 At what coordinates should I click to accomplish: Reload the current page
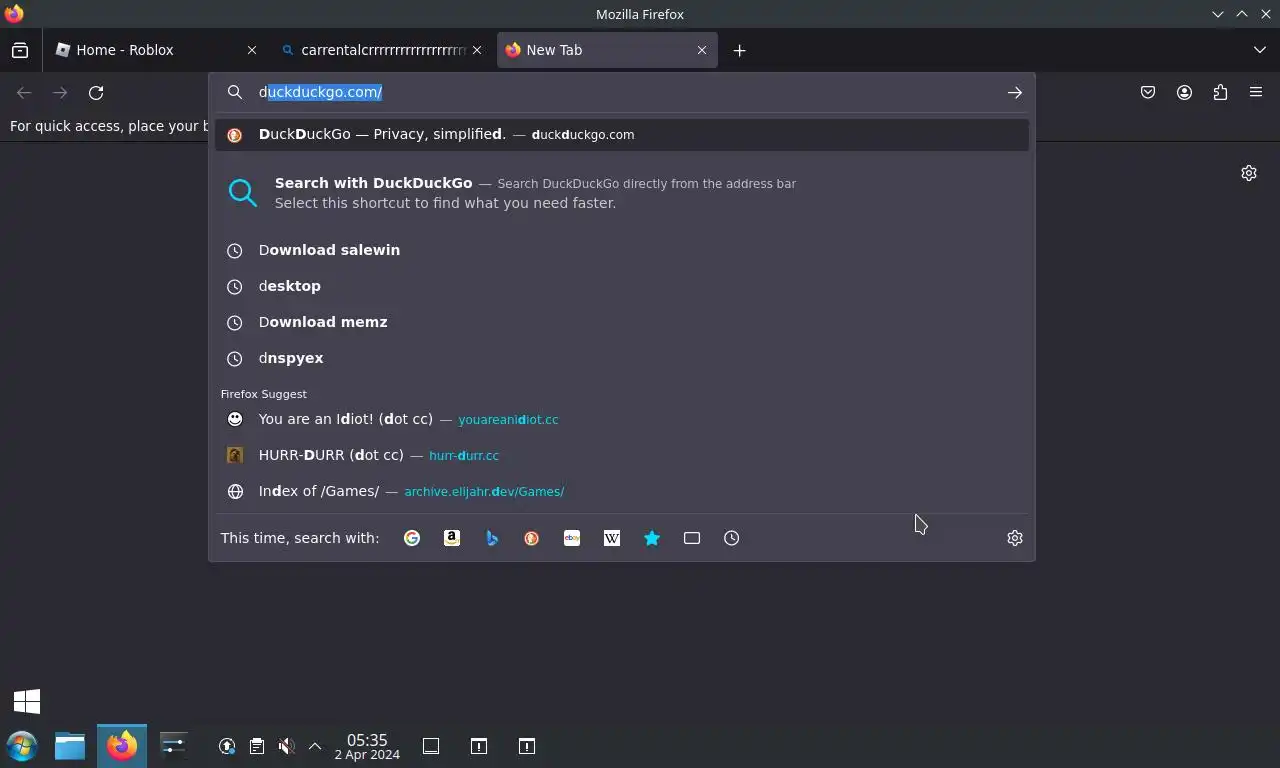pos(96,92)
